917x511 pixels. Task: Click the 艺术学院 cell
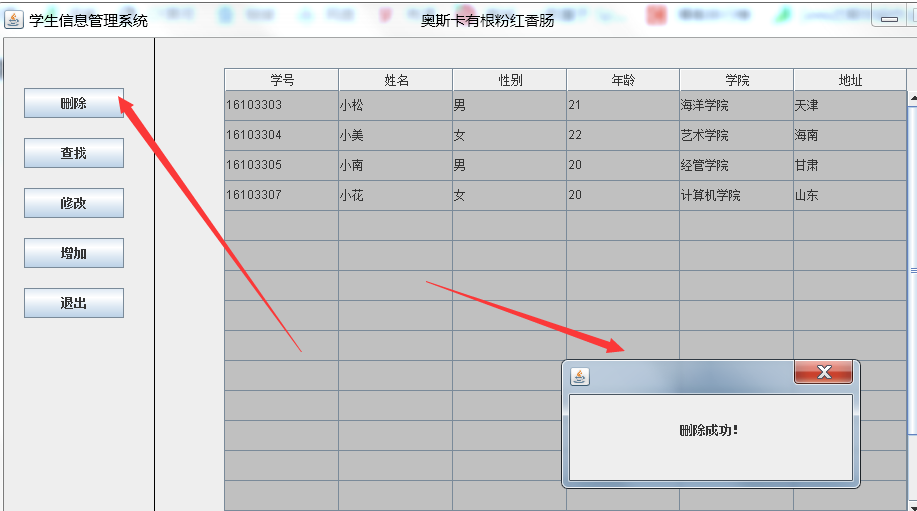(x=736, y=135)
